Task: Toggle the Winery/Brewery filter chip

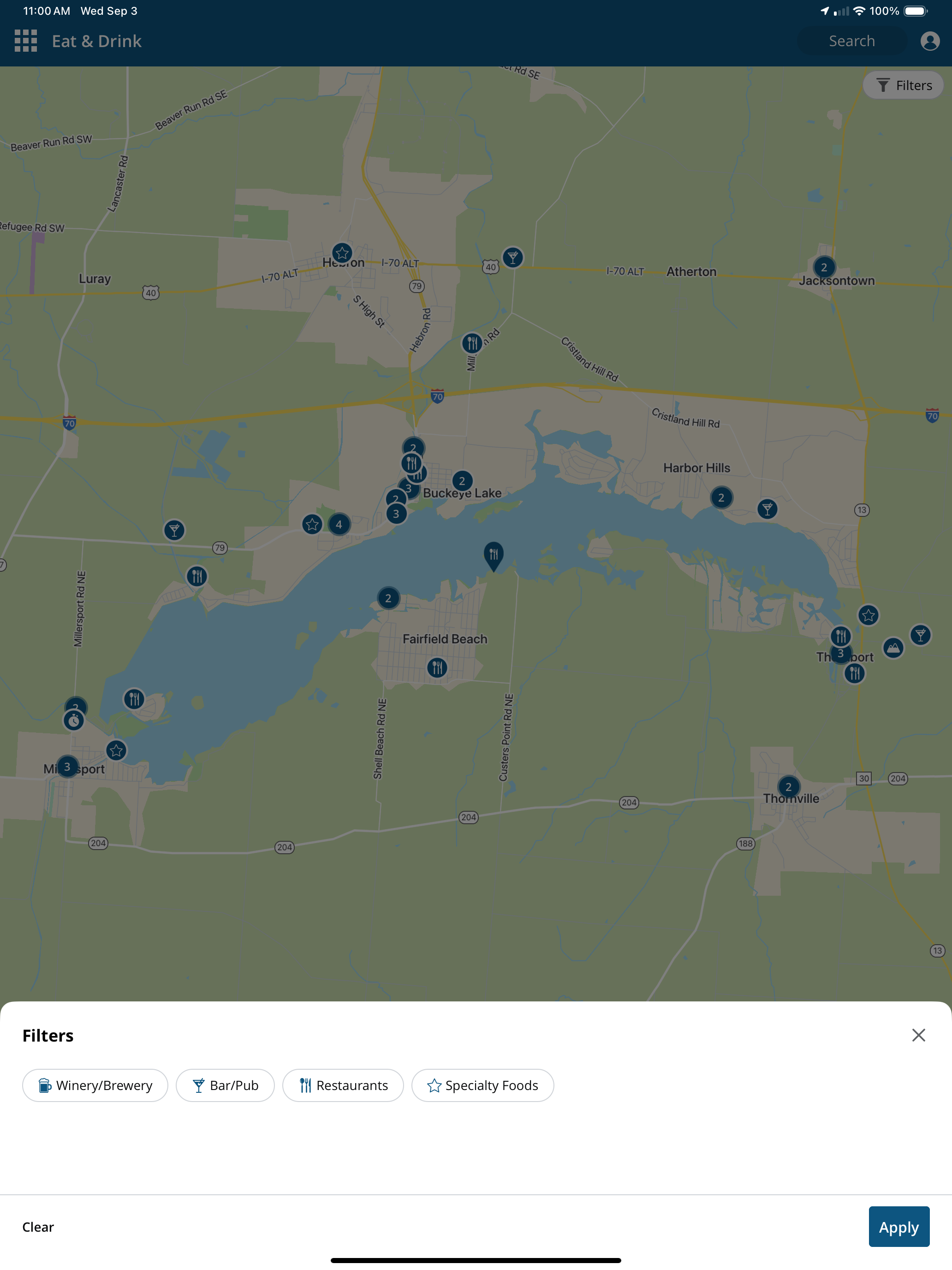Action: coord(95,1085)
